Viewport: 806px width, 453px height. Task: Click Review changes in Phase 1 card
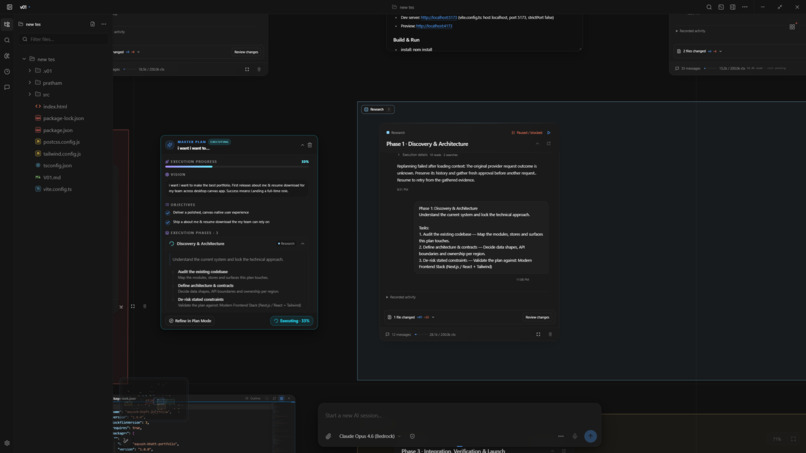click(x=537, y=317)
